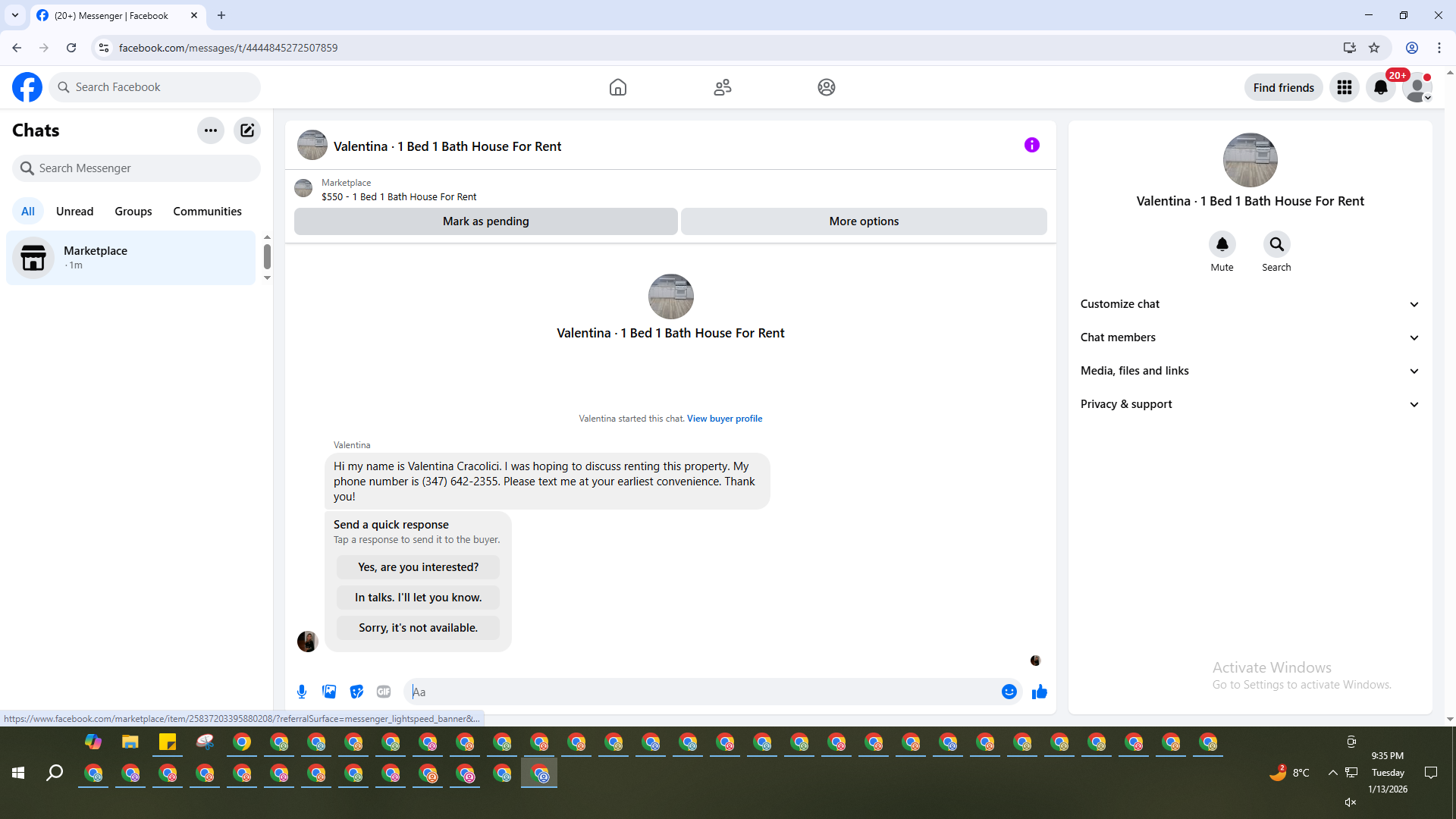Click the purple conversation info icon
1456x819 pixels.
[x=1031, y=145]
